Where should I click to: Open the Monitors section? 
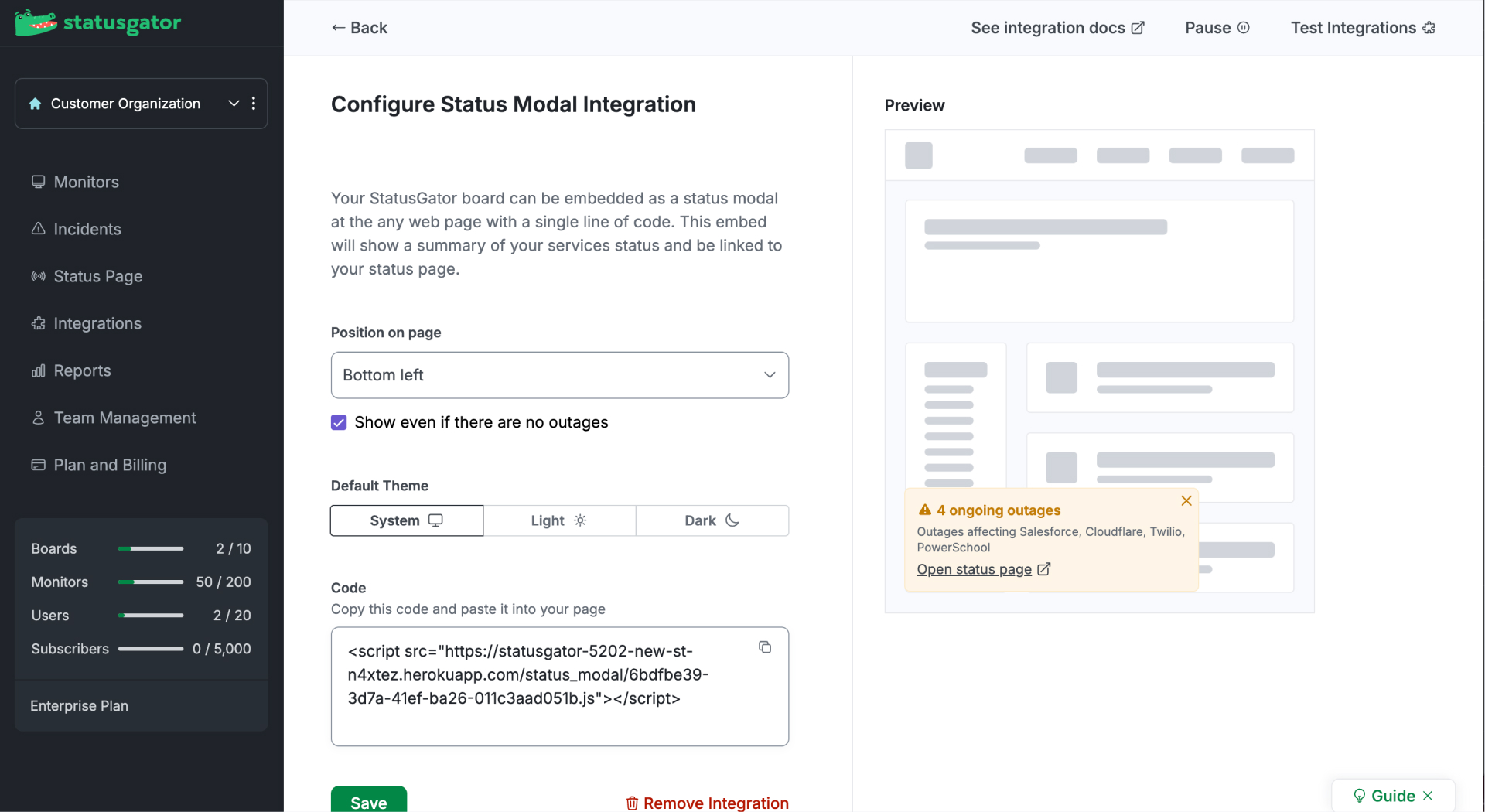(86, 182)
